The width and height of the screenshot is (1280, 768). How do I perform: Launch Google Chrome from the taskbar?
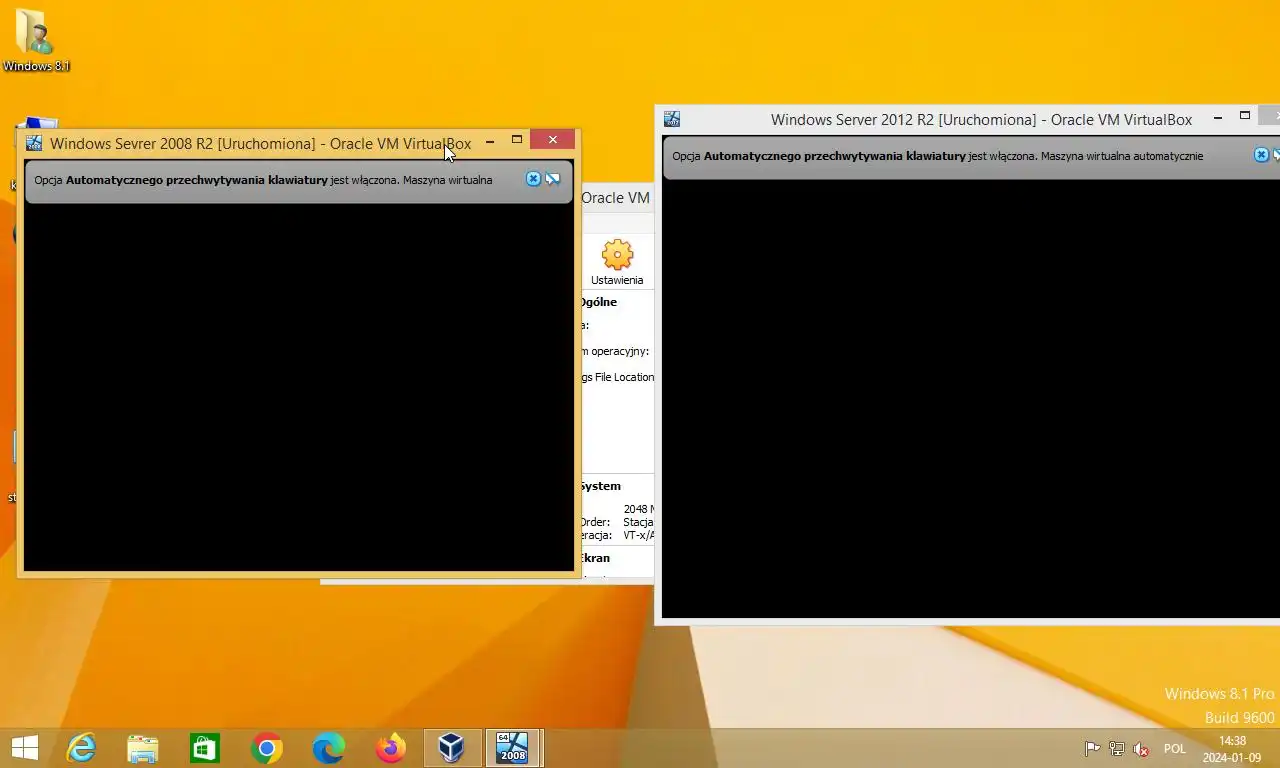point(267,748)
